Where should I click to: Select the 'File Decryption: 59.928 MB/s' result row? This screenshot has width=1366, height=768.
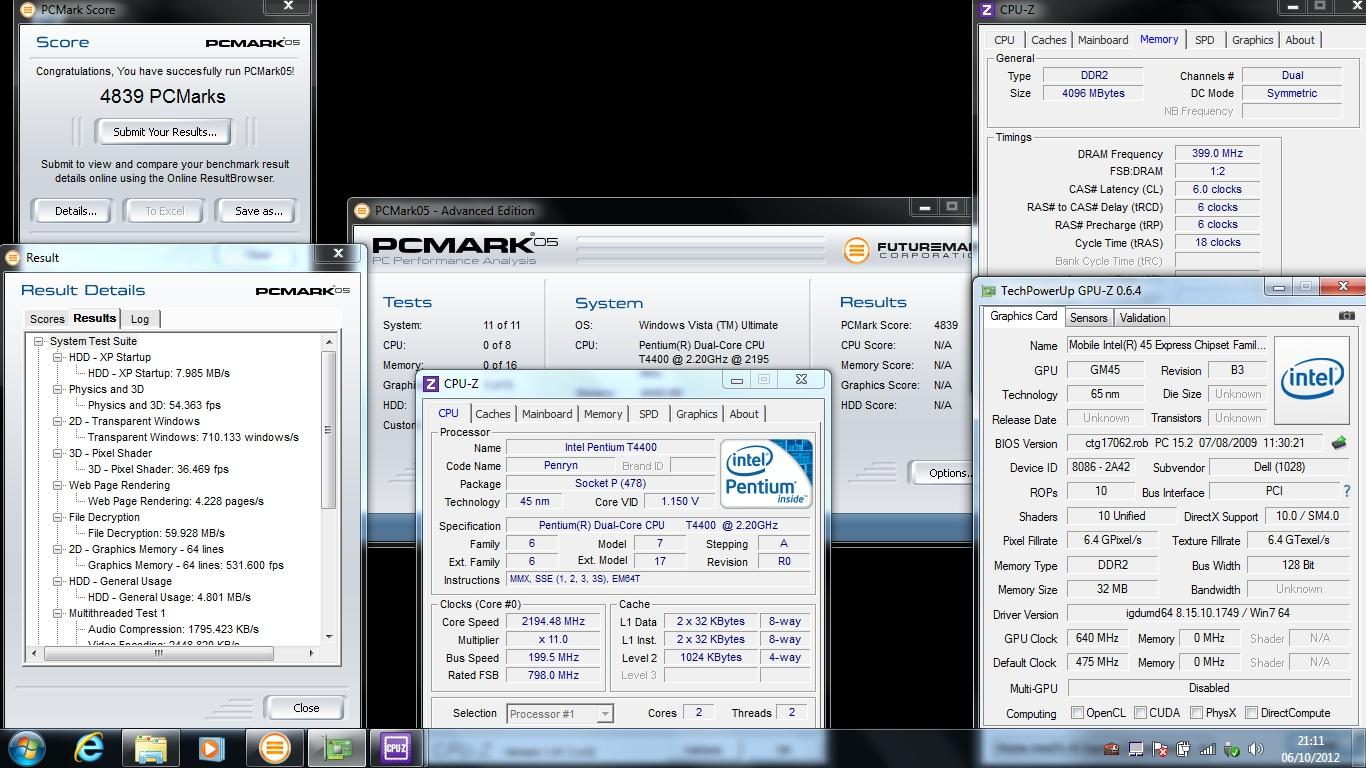[156, 533]
